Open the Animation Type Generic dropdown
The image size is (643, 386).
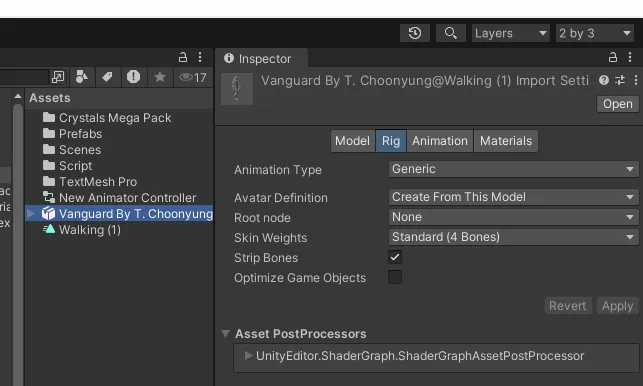pyautogui.click(x=513, y=169)
